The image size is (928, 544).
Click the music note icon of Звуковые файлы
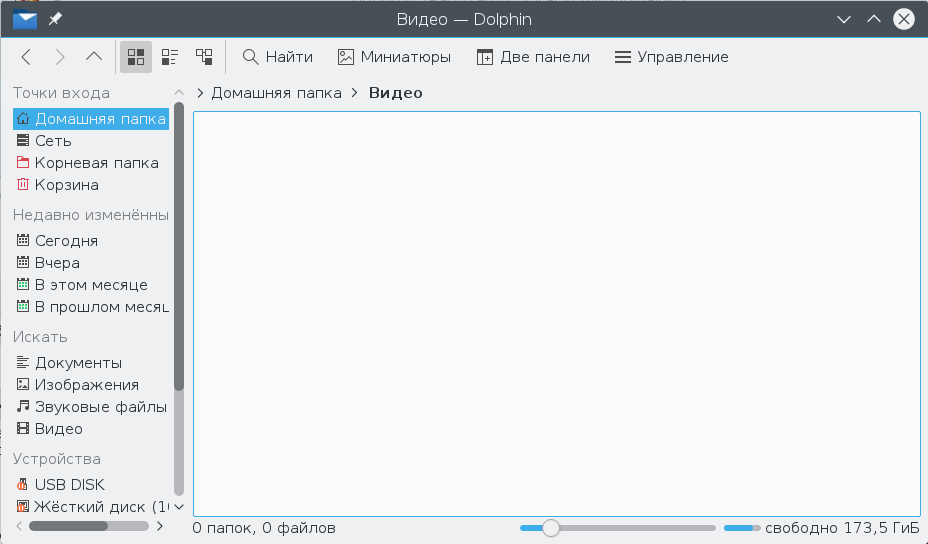pos(22,407)
